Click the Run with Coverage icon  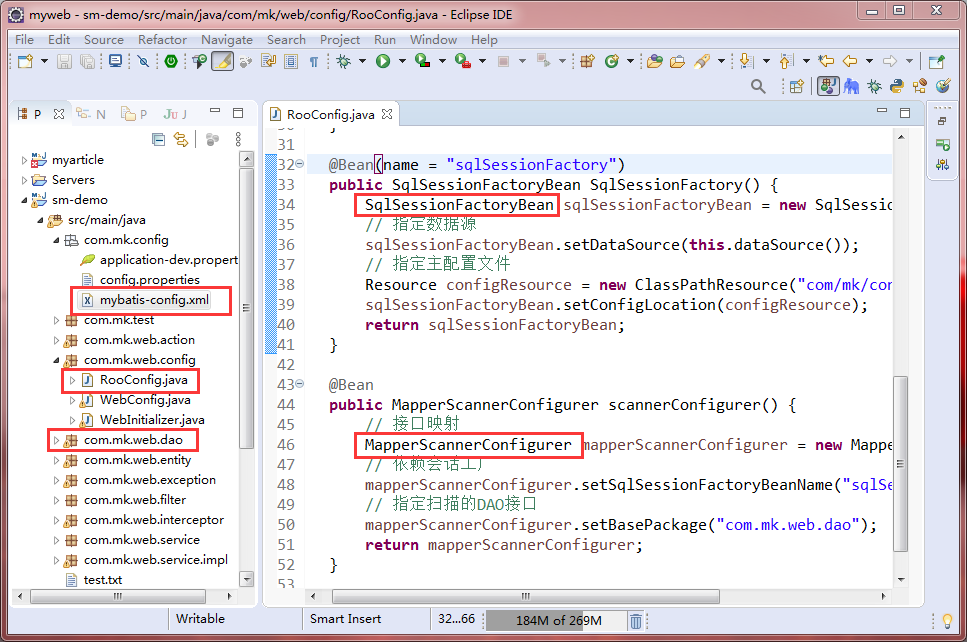pyautogui.click(x=422, y=61)
